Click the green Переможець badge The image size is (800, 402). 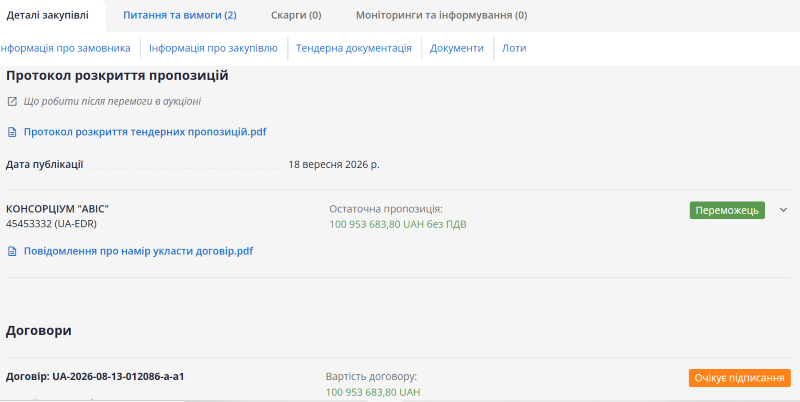(x=727, y=210)
